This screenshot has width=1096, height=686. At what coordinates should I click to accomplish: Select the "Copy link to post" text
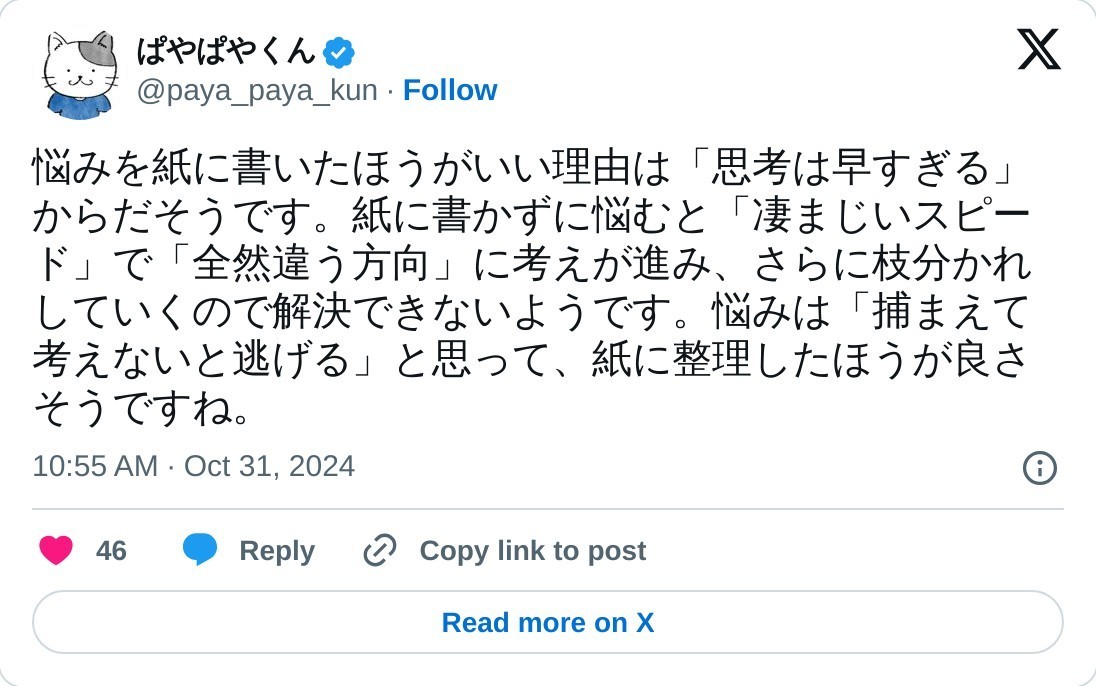[532, 551]
